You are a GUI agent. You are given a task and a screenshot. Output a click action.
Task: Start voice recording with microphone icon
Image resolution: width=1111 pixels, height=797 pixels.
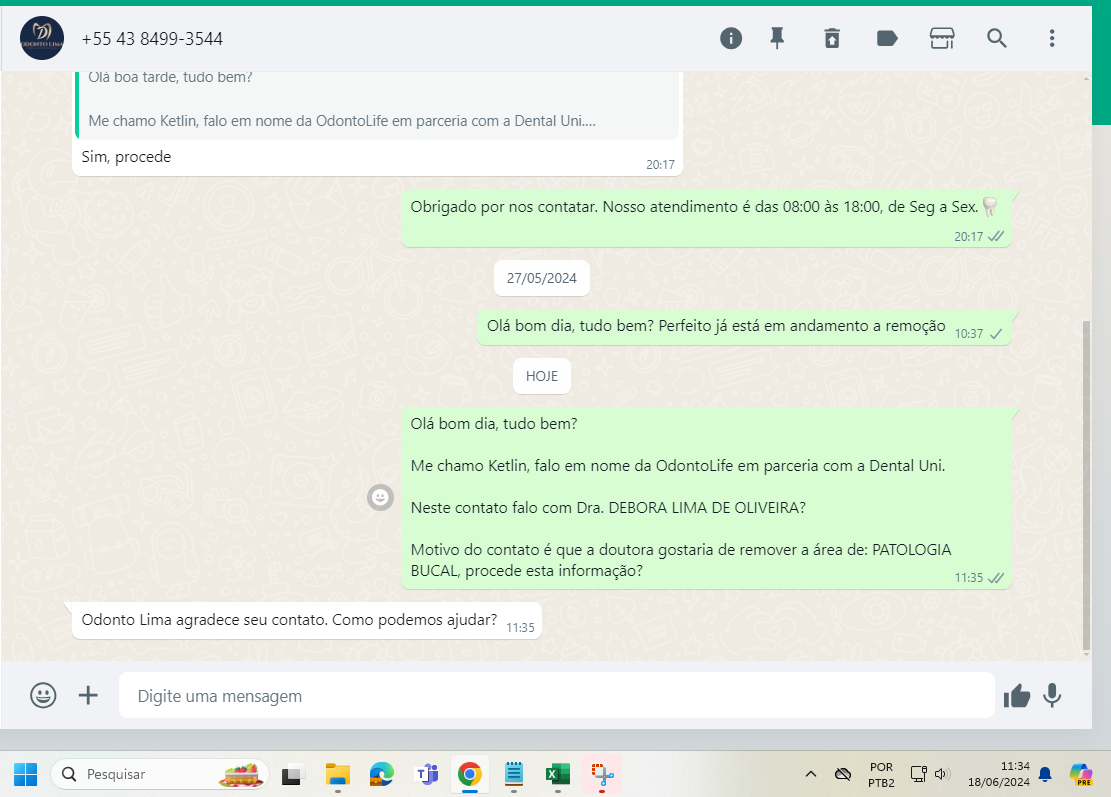(x=1052, y=696)
